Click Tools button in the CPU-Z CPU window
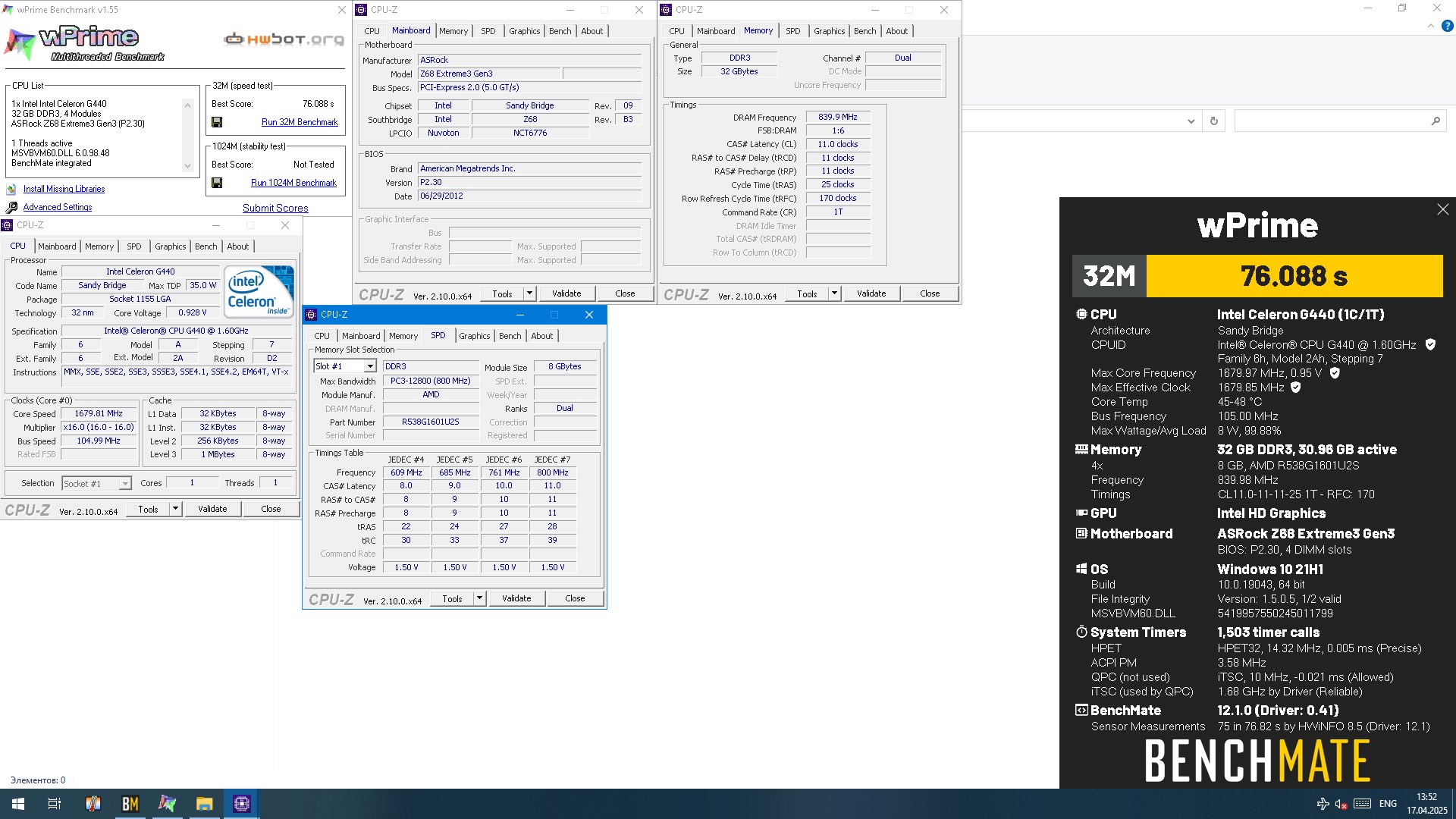 (148, 509)
